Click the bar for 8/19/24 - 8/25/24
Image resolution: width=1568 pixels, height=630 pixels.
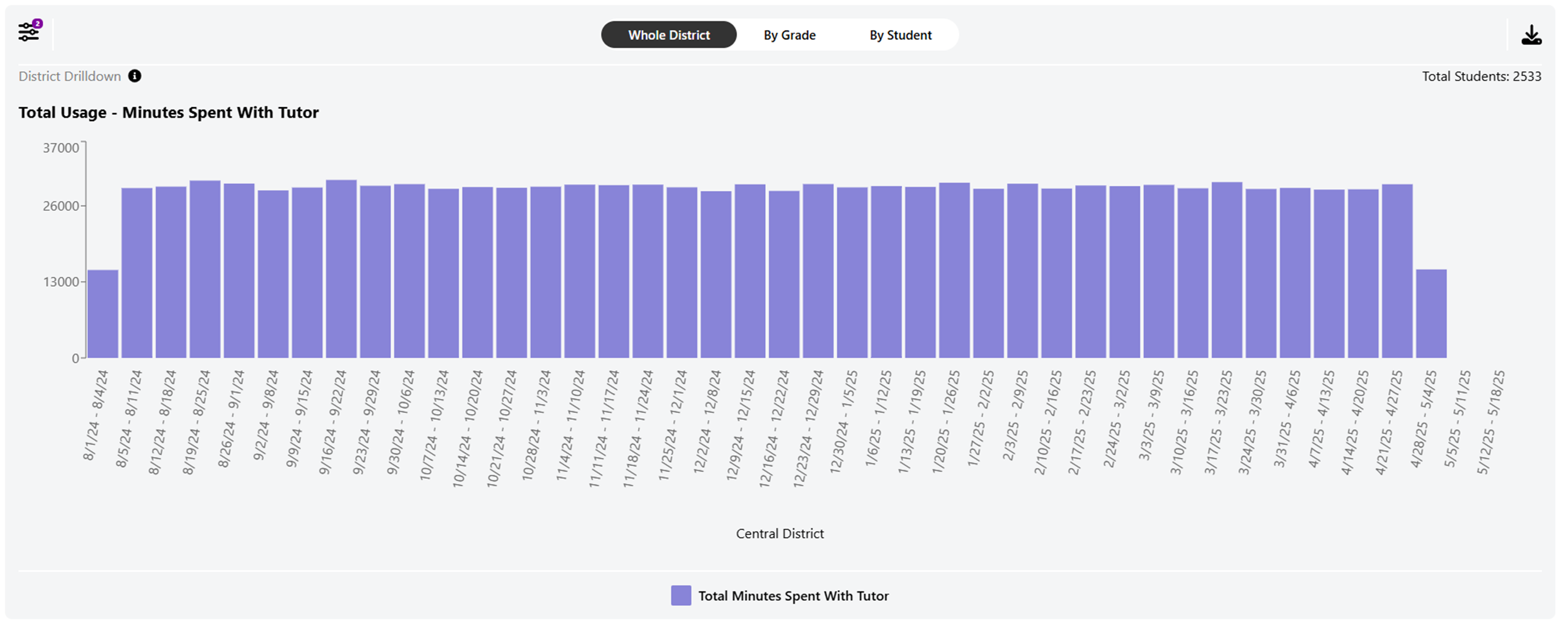pyautogui.click(x=204, y=268)
